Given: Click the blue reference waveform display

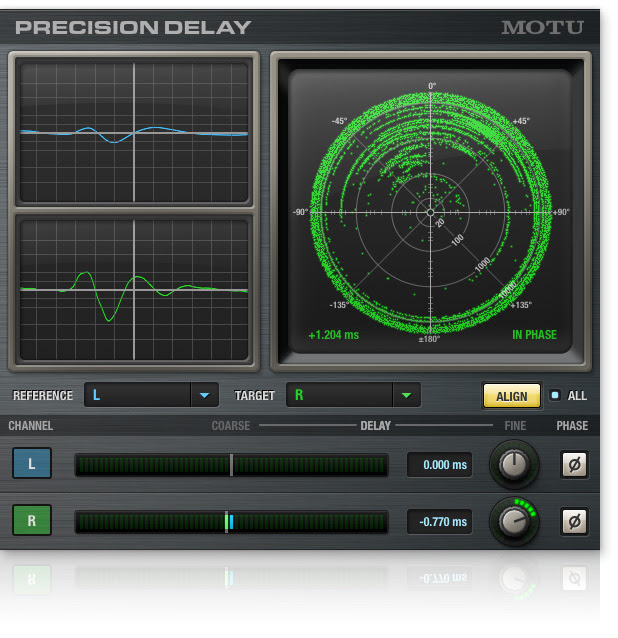Looking at the screenshot, I should pos(134,132).
